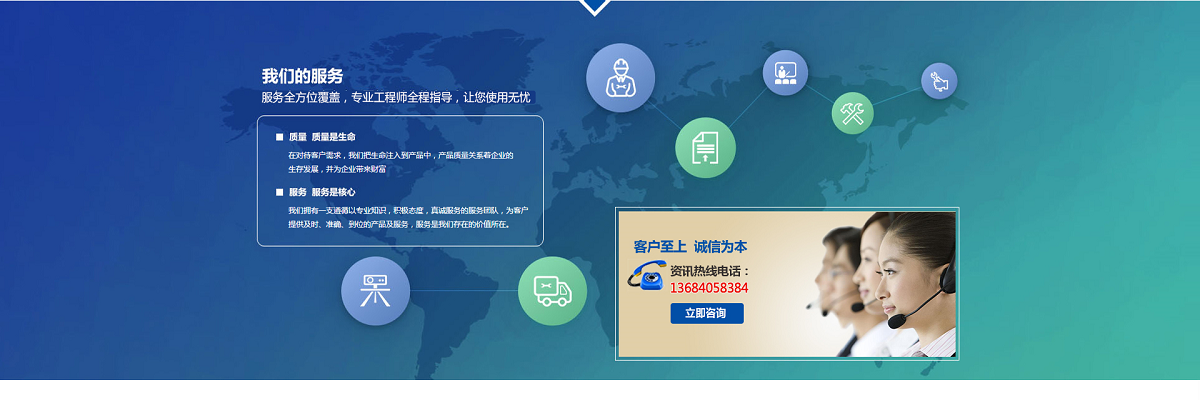This screenshot has width=1200, height=400.
Task: Select the training presentation icon
Action: 785,73
